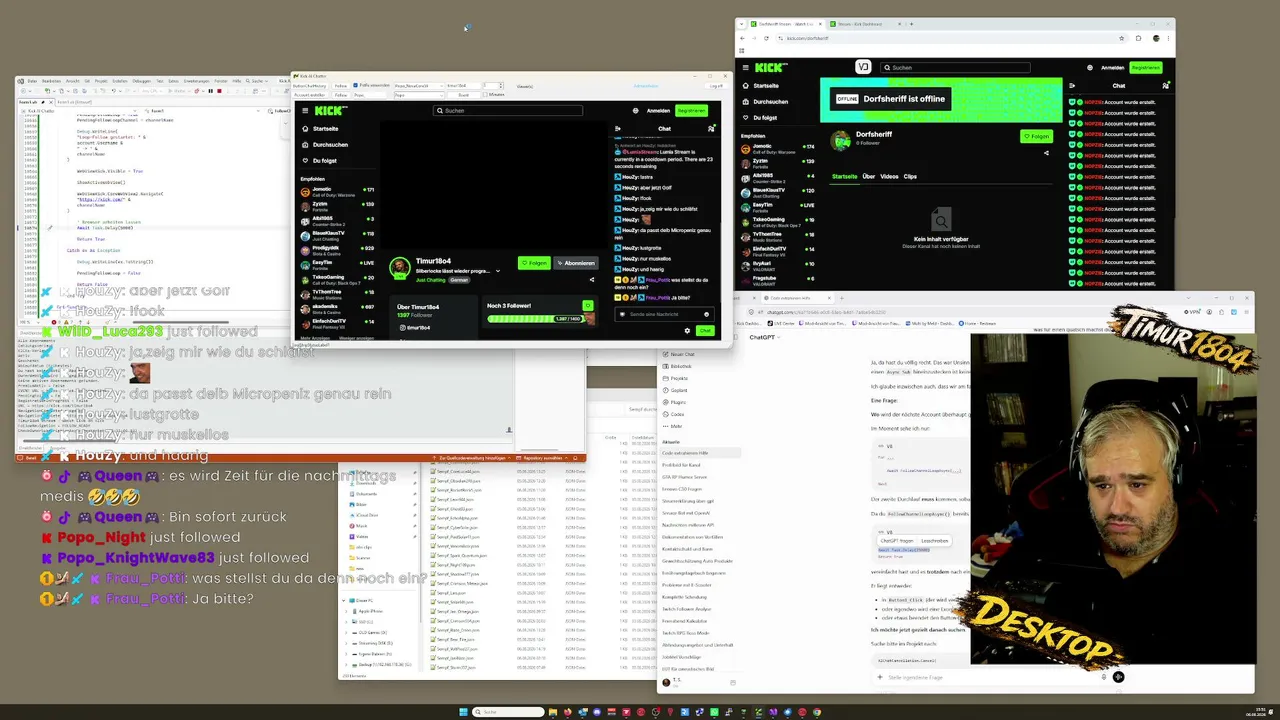Open chat users icon on Dorfsheriff page

[x=1165, y=86]
